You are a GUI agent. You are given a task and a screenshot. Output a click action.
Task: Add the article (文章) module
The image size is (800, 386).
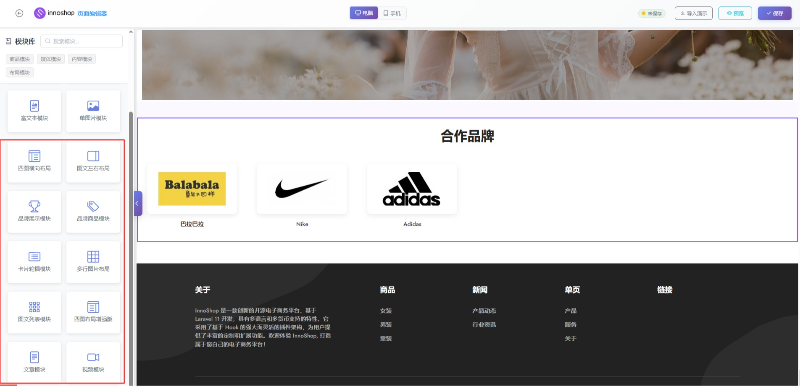point(34,362)
